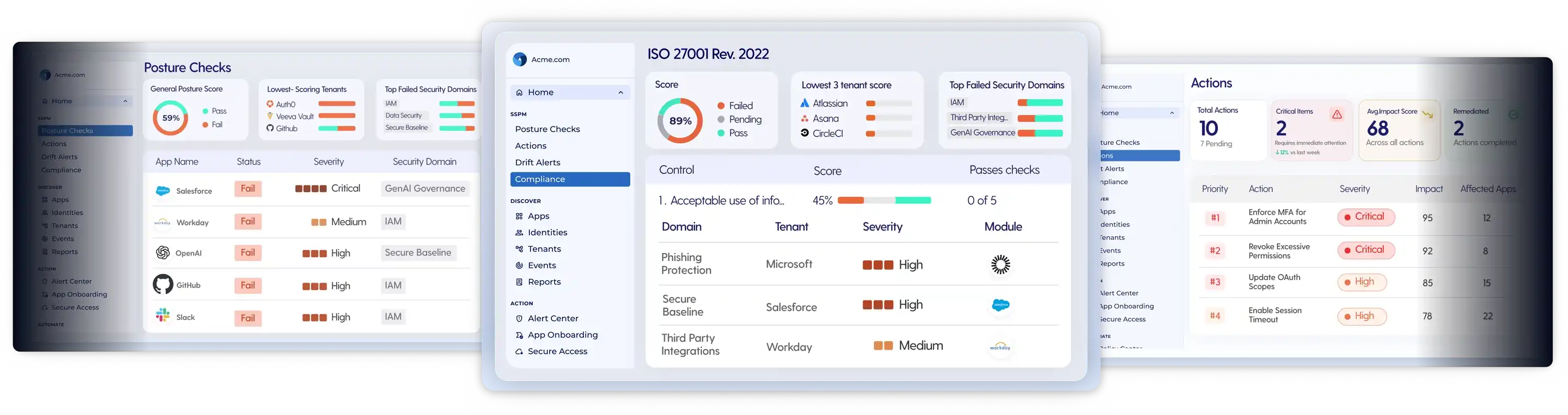Click the Salesforce module icon in the Secure Baseline row
1568x415 pixels.
point(1001,305)
